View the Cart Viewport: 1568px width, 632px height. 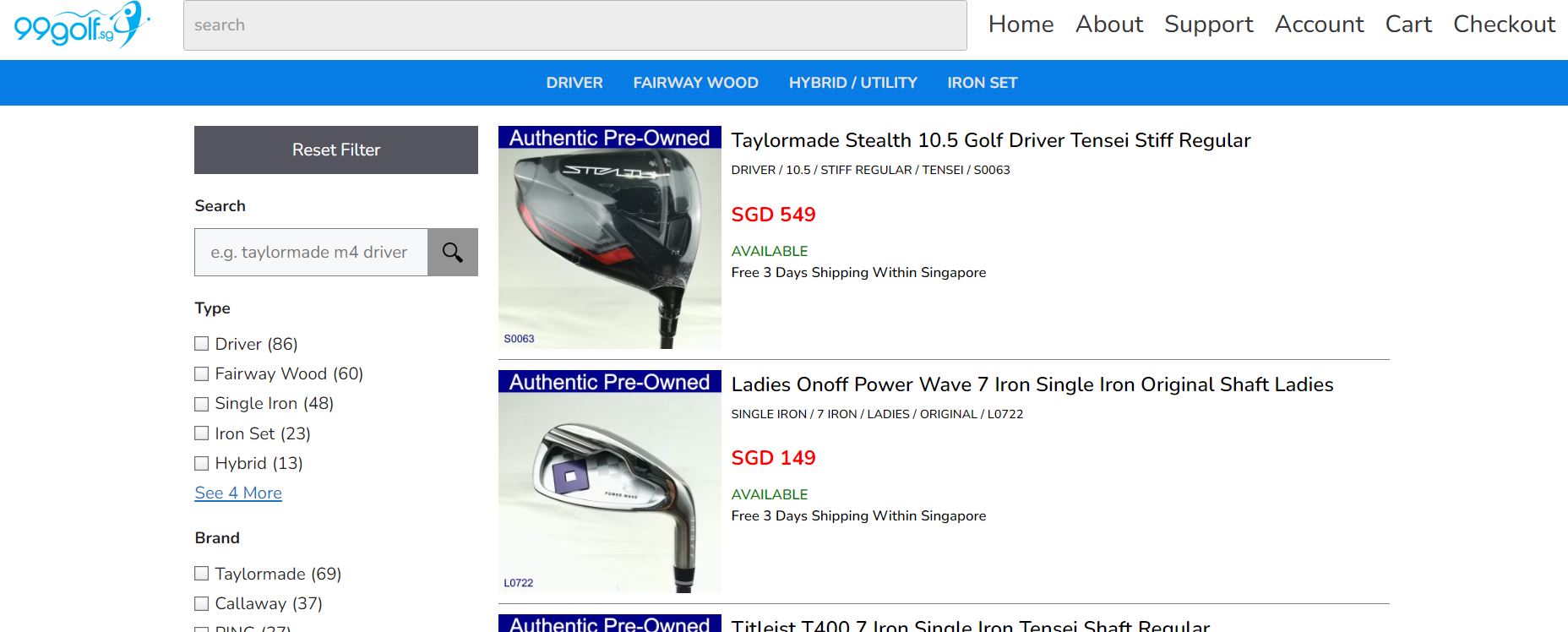pos(1408,25)
